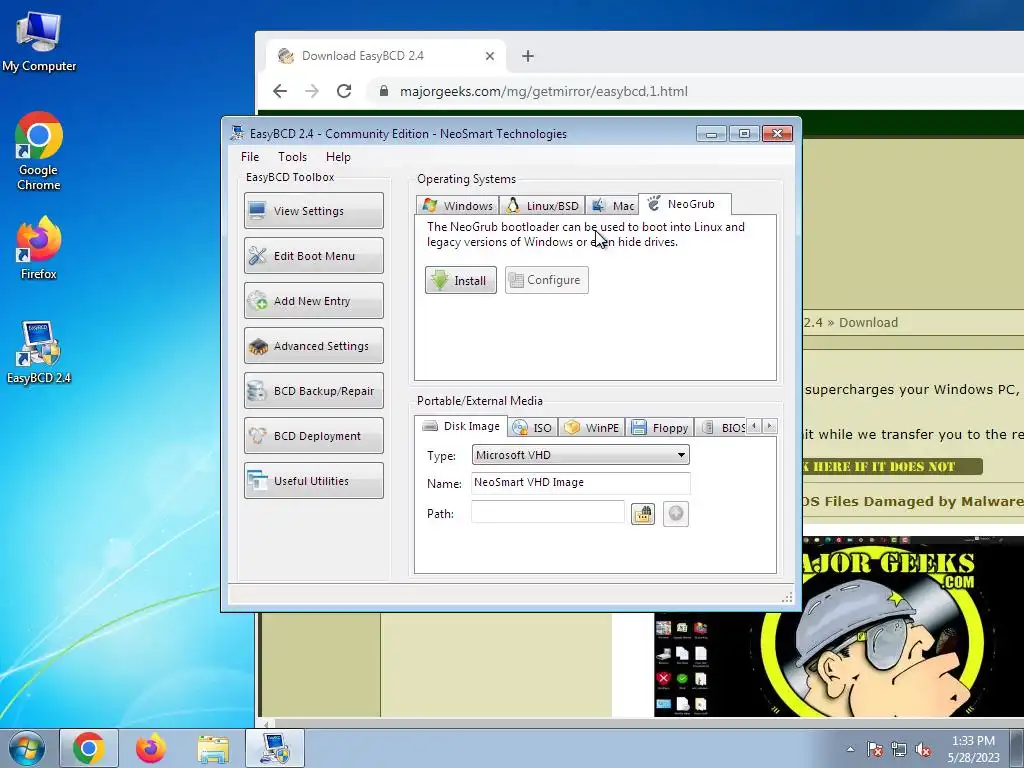Open BCD Deployment section
This screenshot has height=768, width=1024.
[x=313, y=436]
